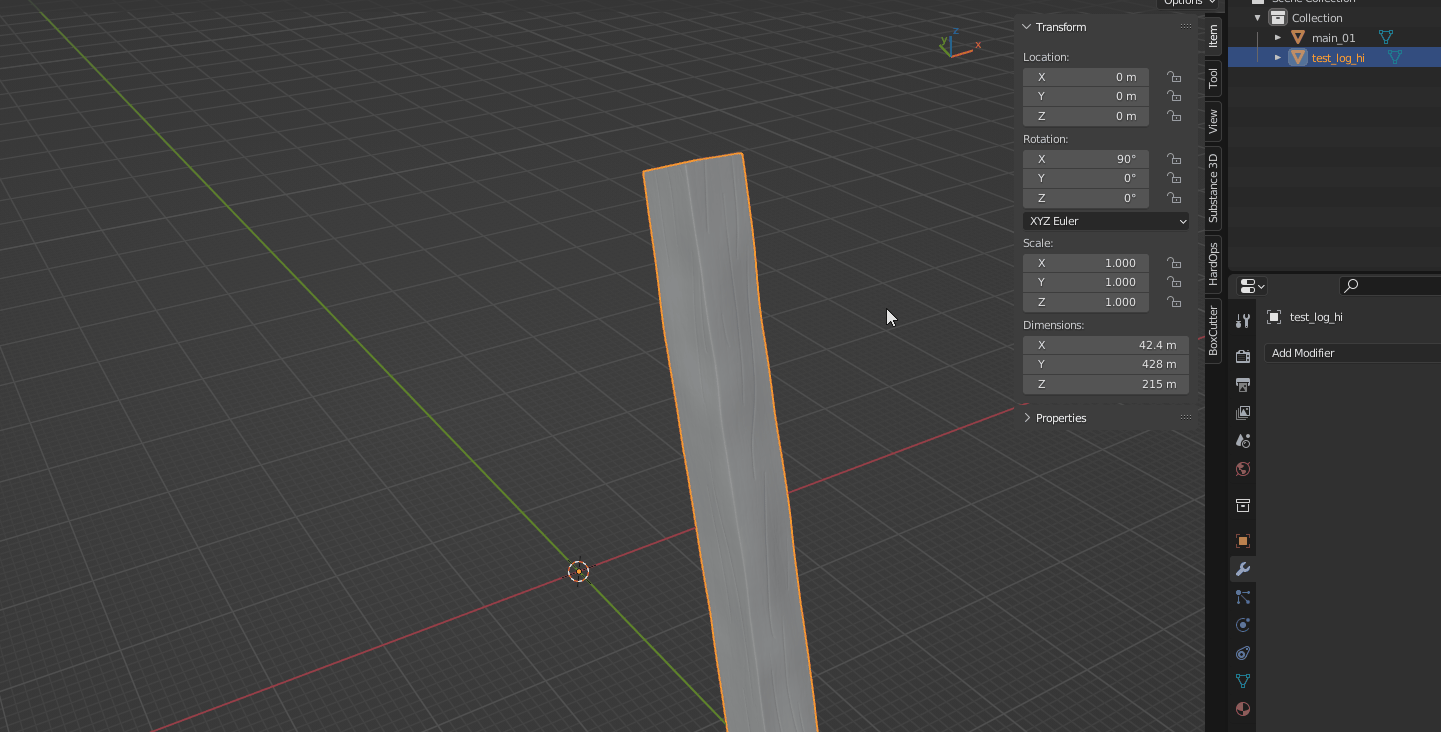Expand the test_log_hi object in outliner
The width and height of the screenshot is (1441, 732).
tap(1277, 57)
